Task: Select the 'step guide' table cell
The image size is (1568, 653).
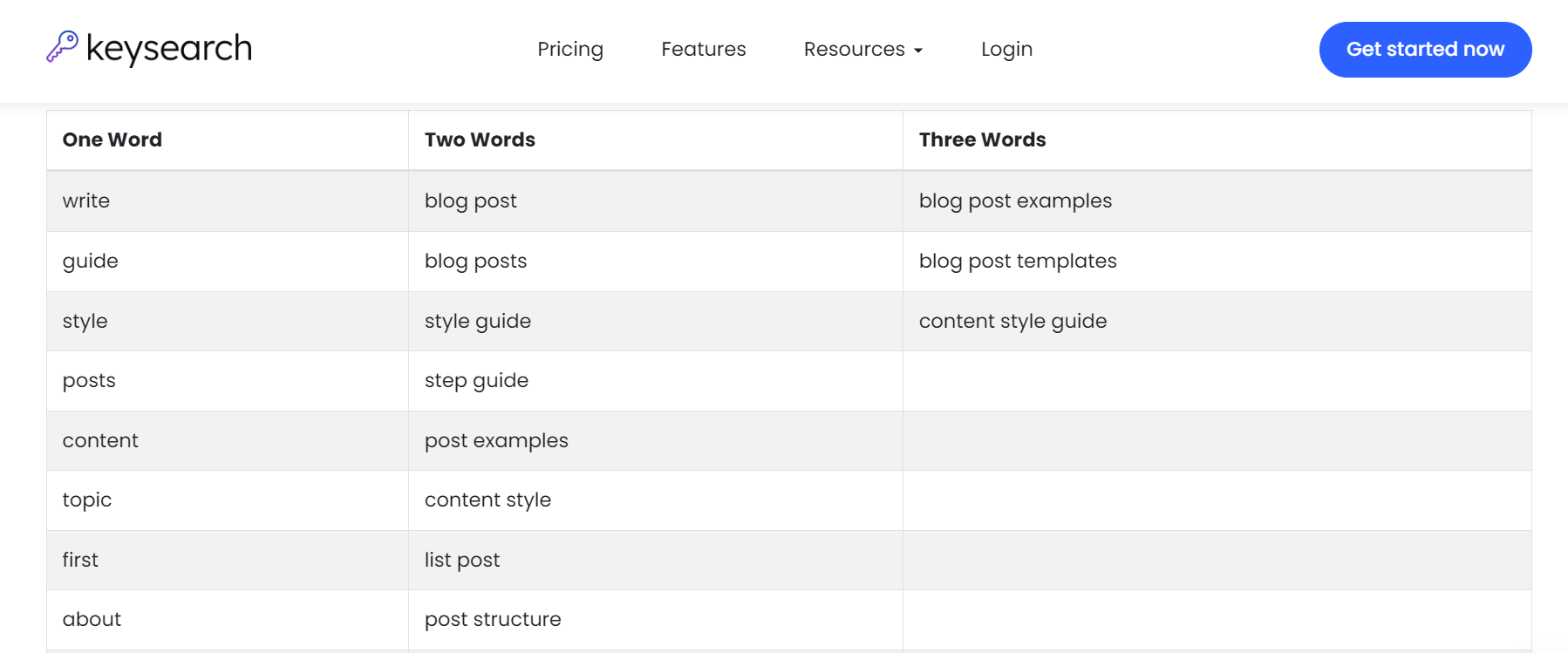Action: (x=476, y=380)
